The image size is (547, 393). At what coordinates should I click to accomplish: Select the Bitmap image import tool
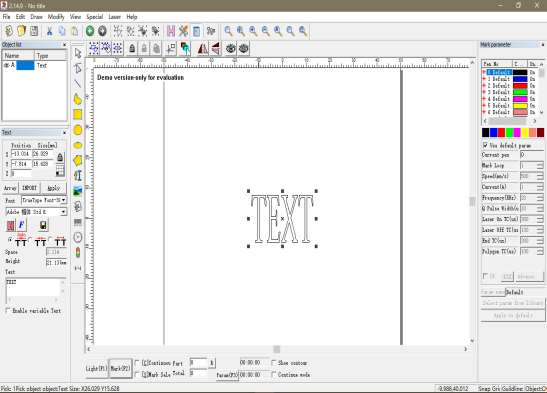78,191
